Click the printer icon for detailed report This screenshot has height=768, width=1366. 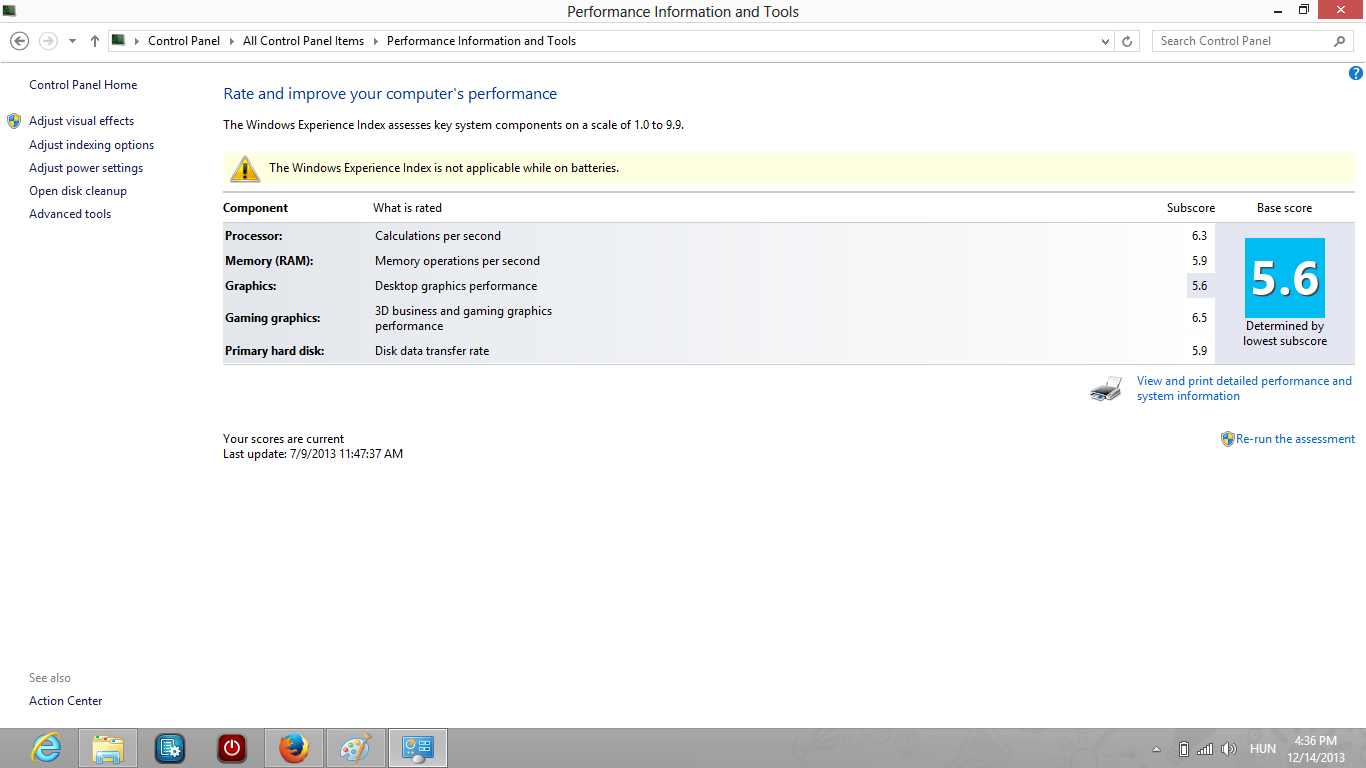[x=1106, y=389]
